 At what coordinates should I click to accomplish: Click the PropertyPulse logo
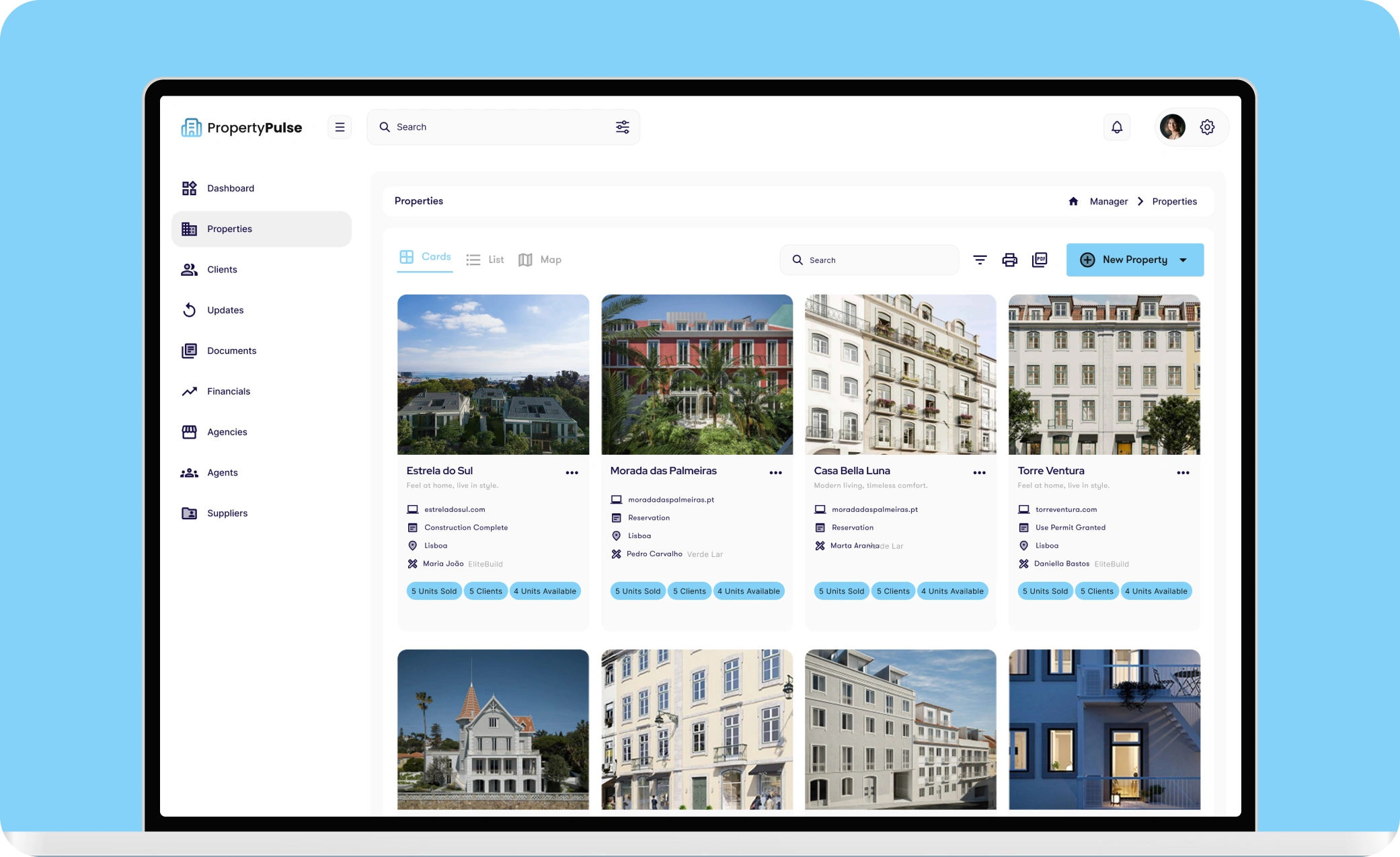point(241,127)
